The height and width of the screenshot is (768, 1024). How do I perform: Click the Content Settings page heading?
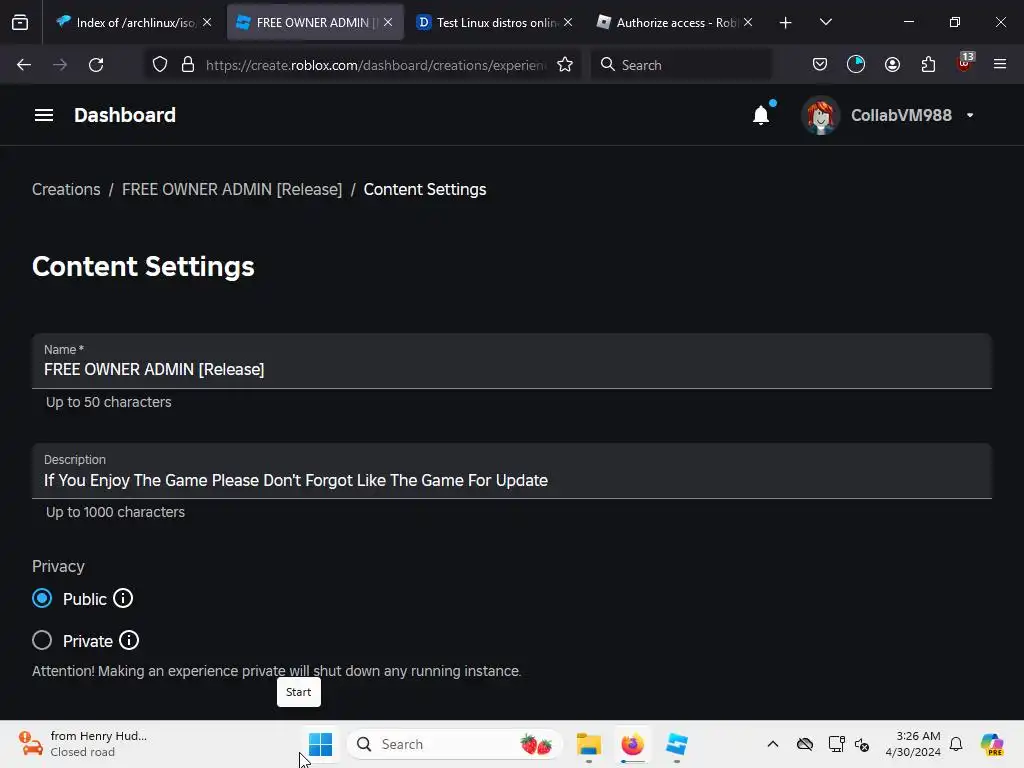click(143, 266)
